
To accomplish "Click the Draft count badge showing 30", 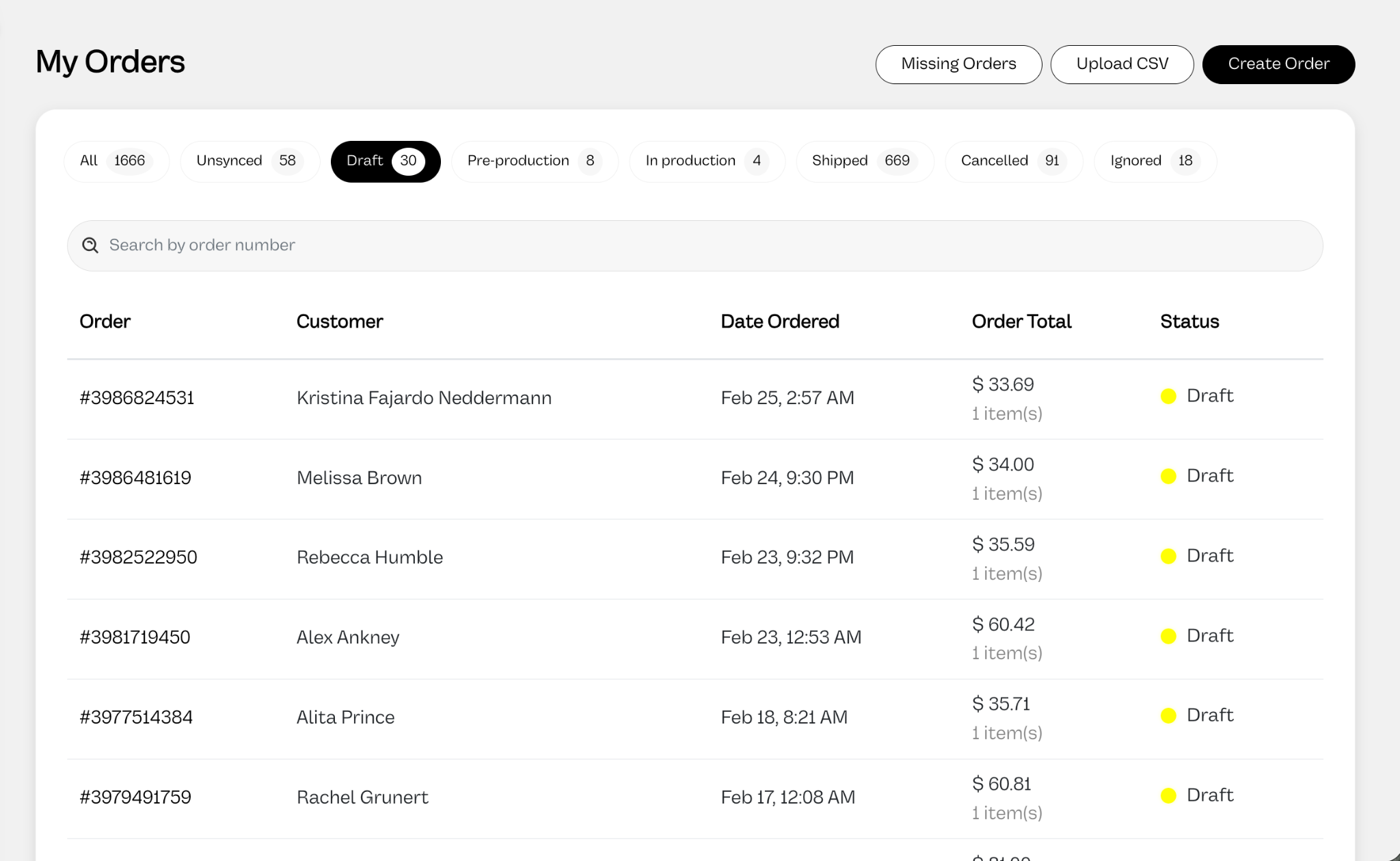I will [x=408, y=161].
